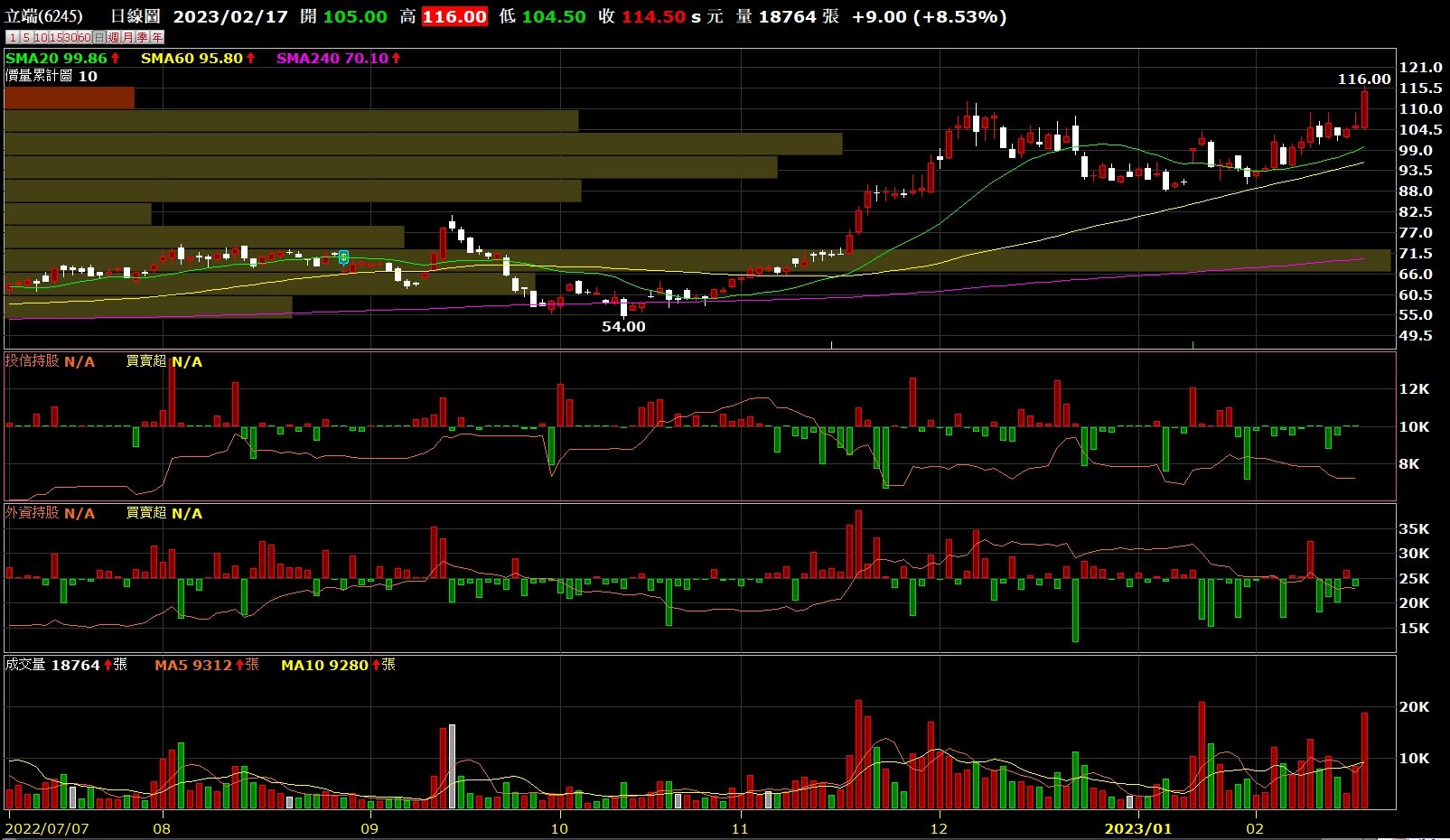
Task: Click the 02 month marker on timeline
Action: (x=1255, y=828)
